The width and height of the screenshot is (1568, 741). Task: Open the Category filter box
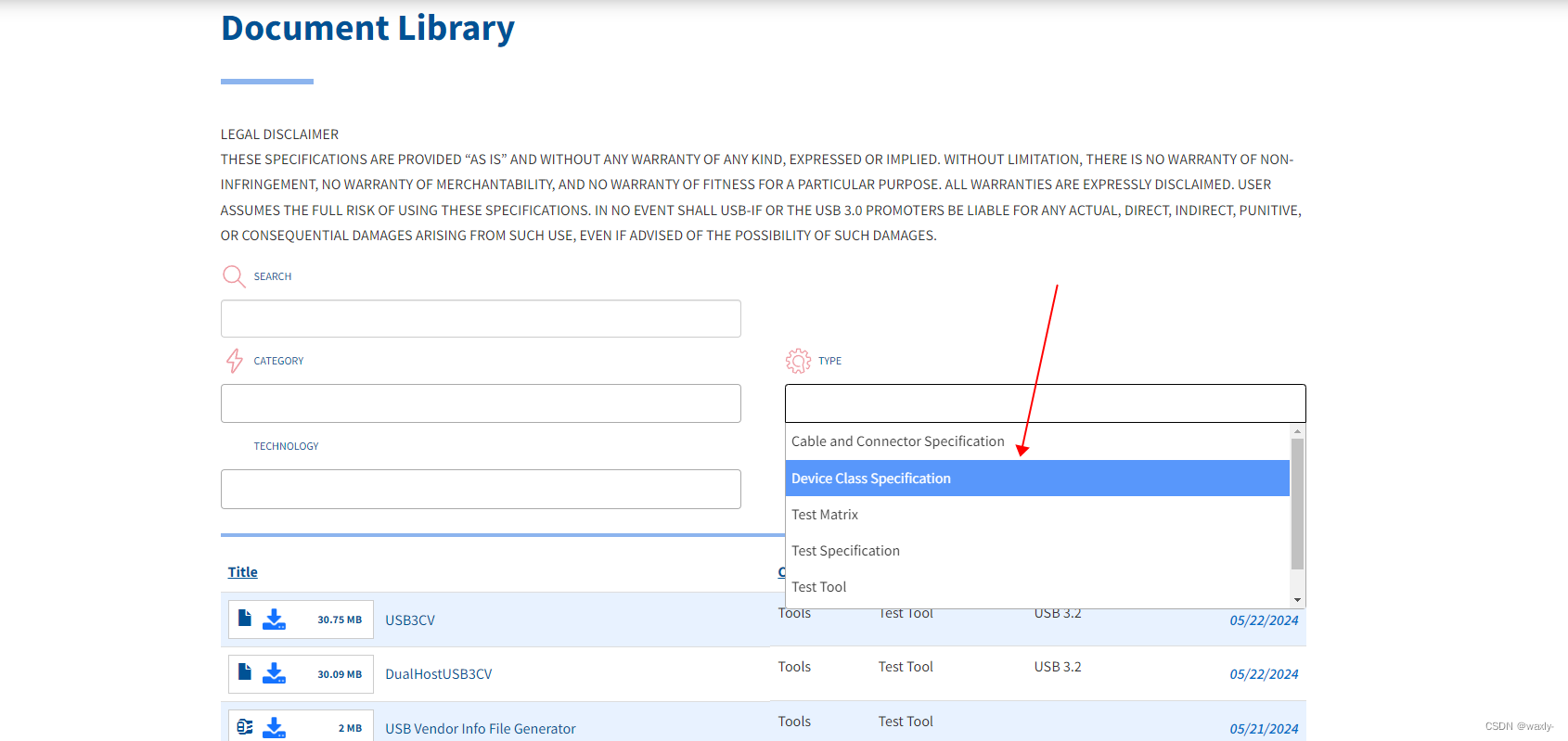click(x=481, y=403)
